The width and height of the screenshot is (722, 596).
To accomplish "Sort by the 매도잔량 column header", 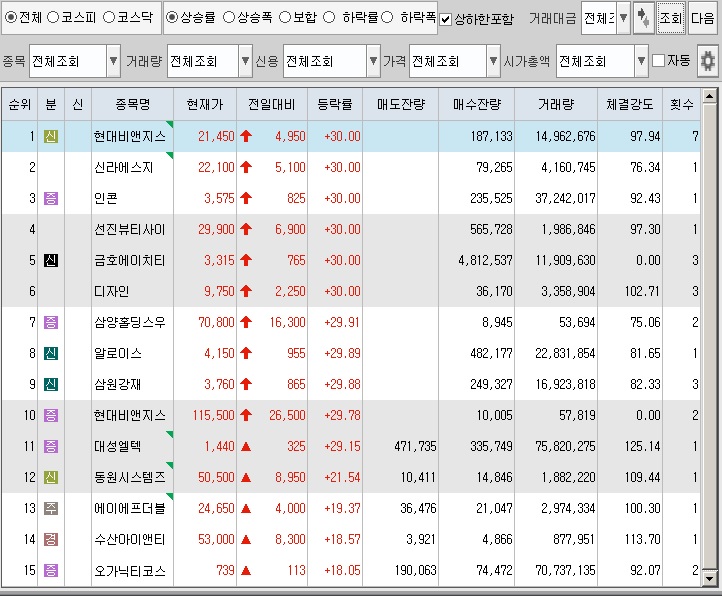I will pos(401,104).
